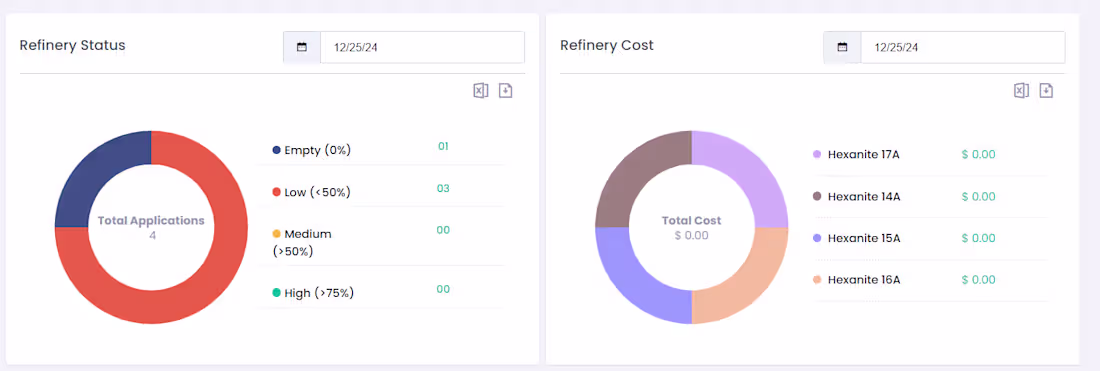This screenshot has width=1100, height=371.
Task: Toggle the Low (<50%) legend item
Action: 311,192
